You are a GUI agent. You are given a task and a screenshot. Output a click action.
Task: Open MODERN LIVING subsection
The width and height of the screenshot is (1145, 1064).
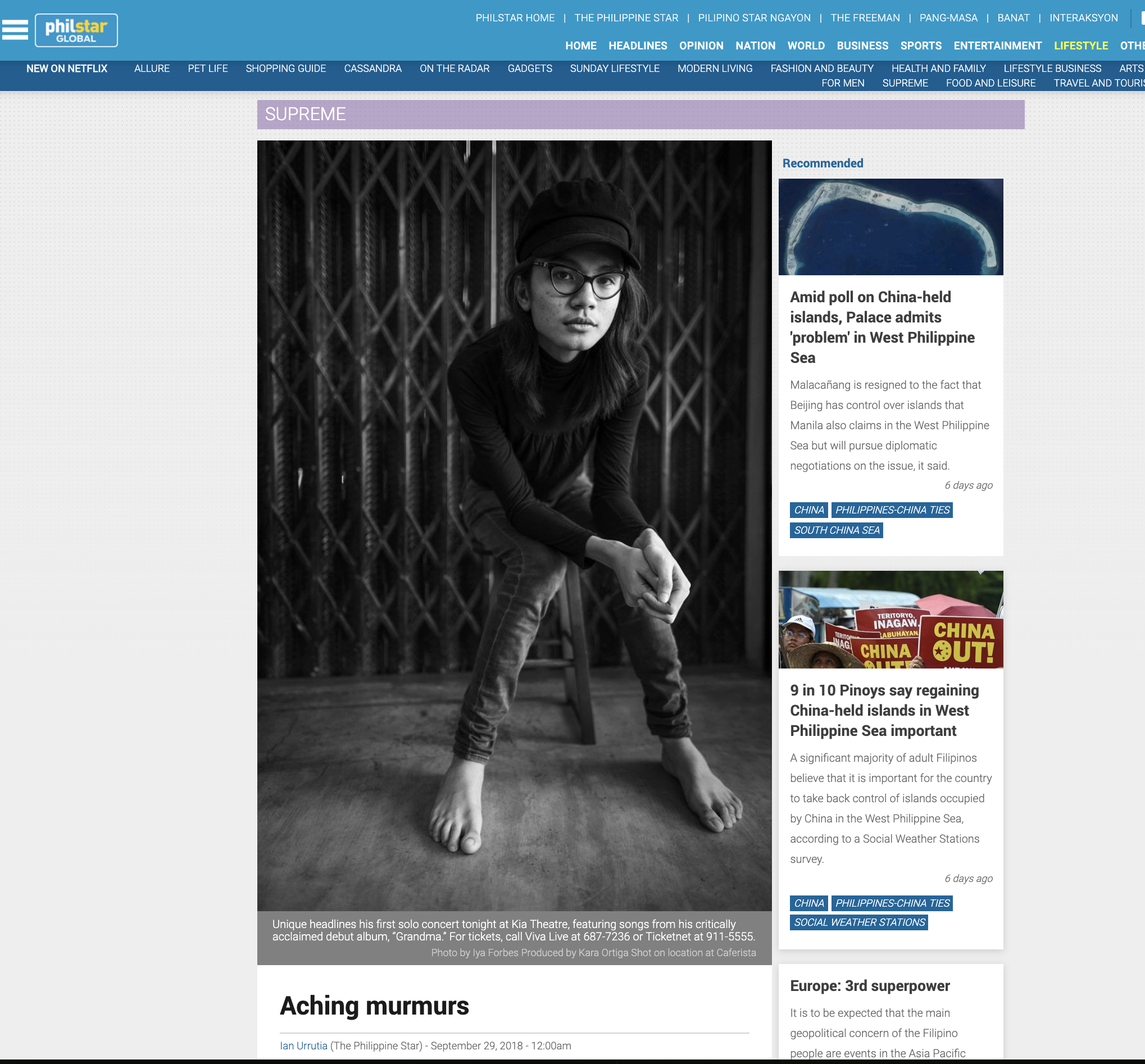click(x=715, y=69)
